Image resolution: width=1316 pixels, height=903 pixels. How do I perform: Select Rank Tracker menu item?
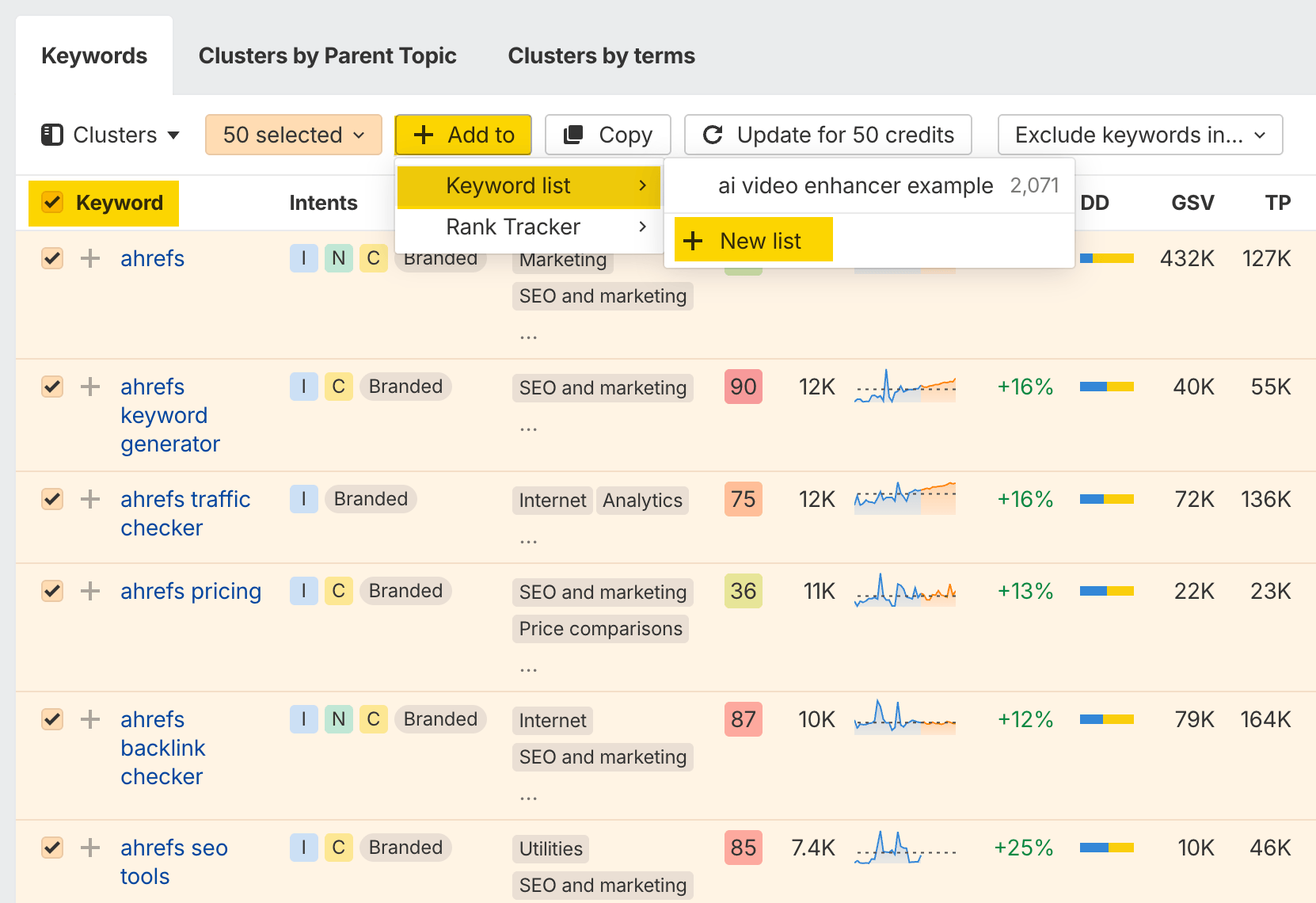point(529,227)
